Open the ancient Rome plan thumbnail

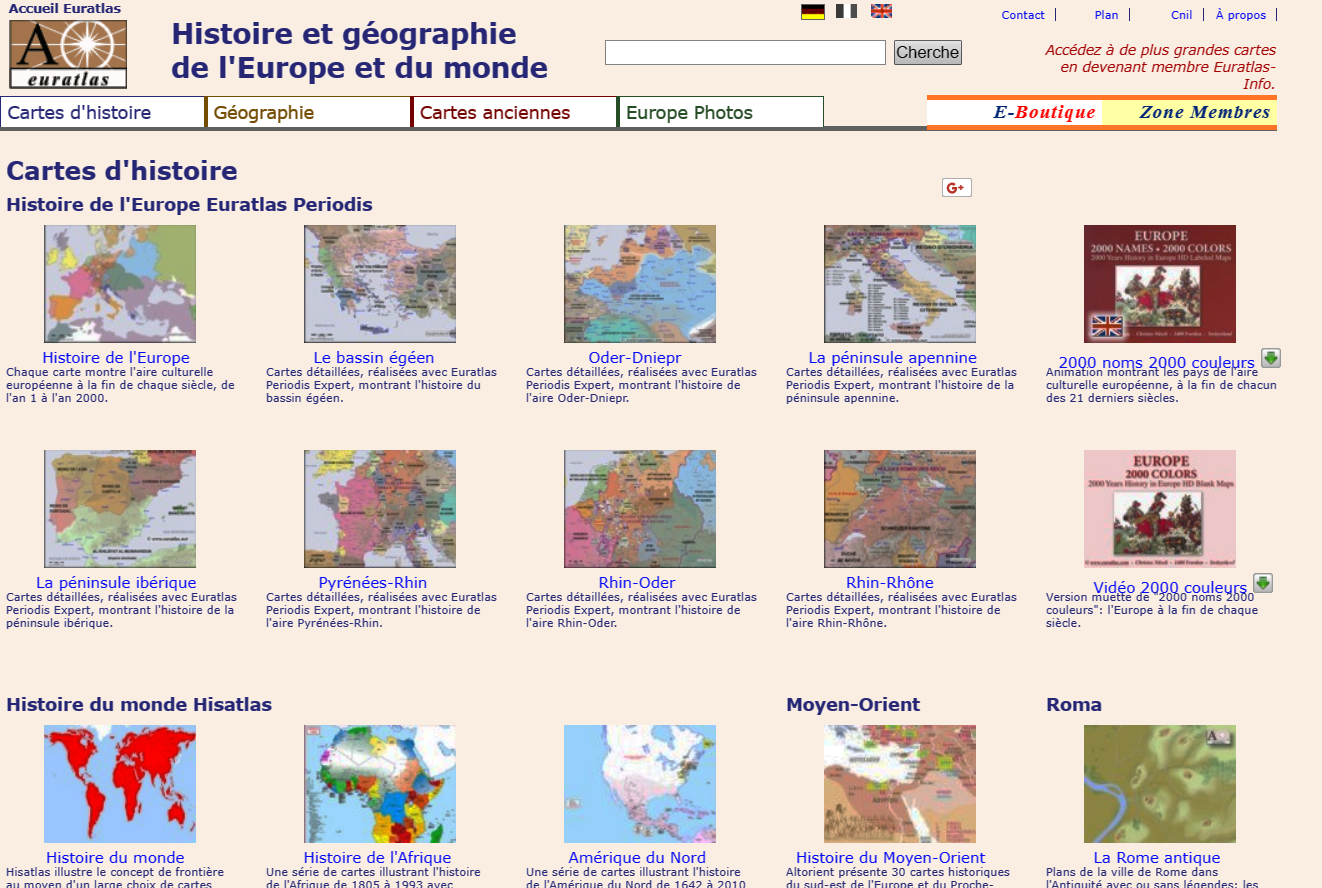[x=1160, y=784]
